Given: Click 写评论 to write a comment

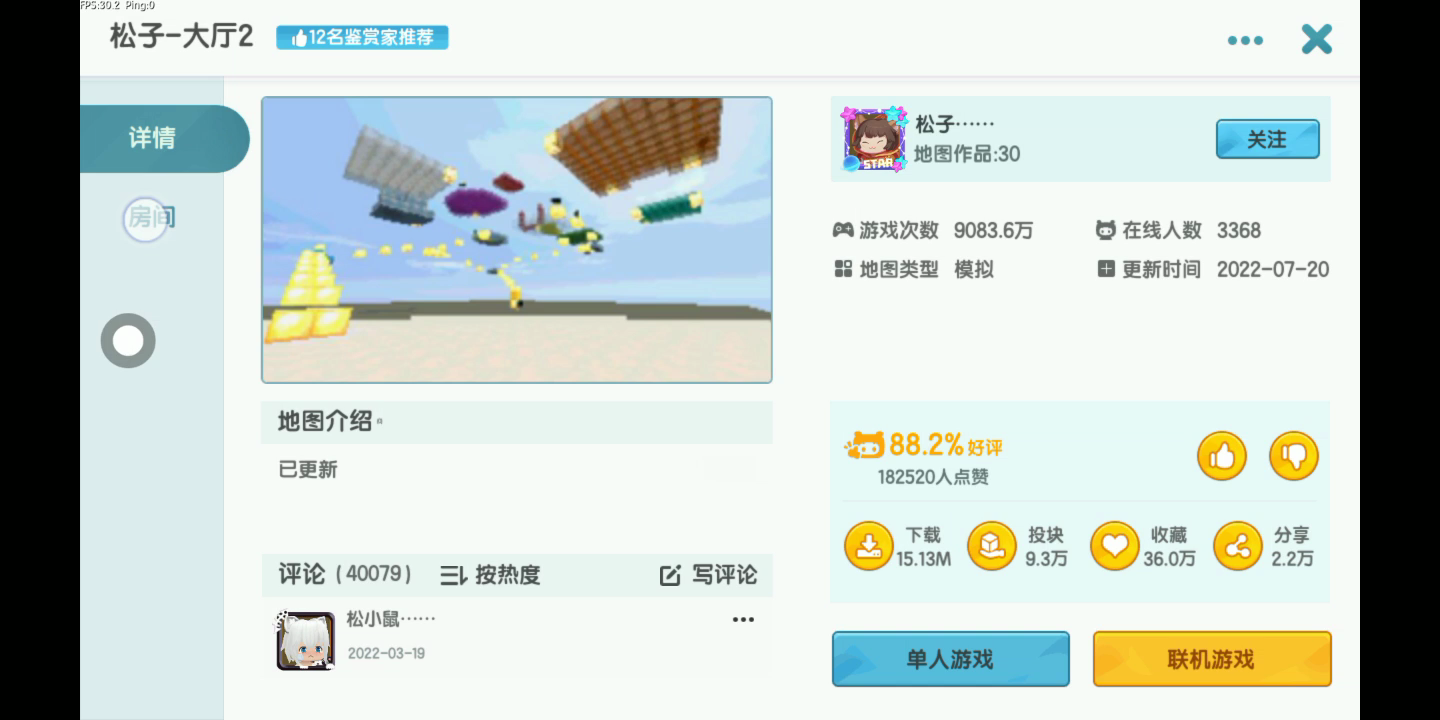Looking at the screenshot, I should tap(708, 575).
